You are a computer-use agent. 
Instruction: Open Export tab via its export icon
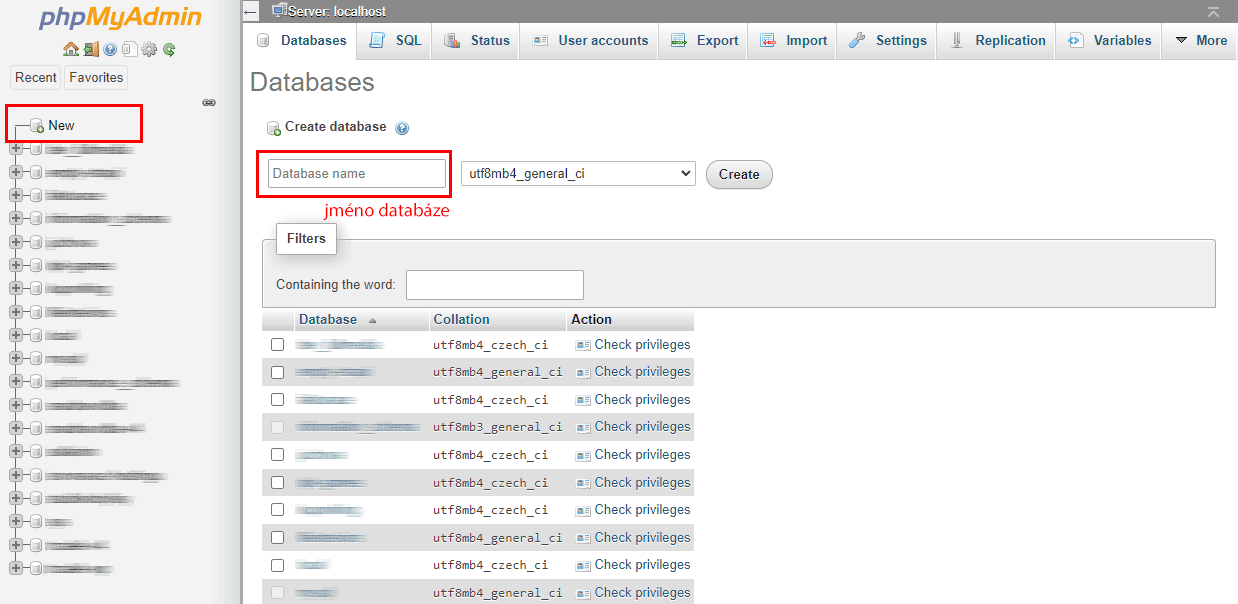coord(679,41)
